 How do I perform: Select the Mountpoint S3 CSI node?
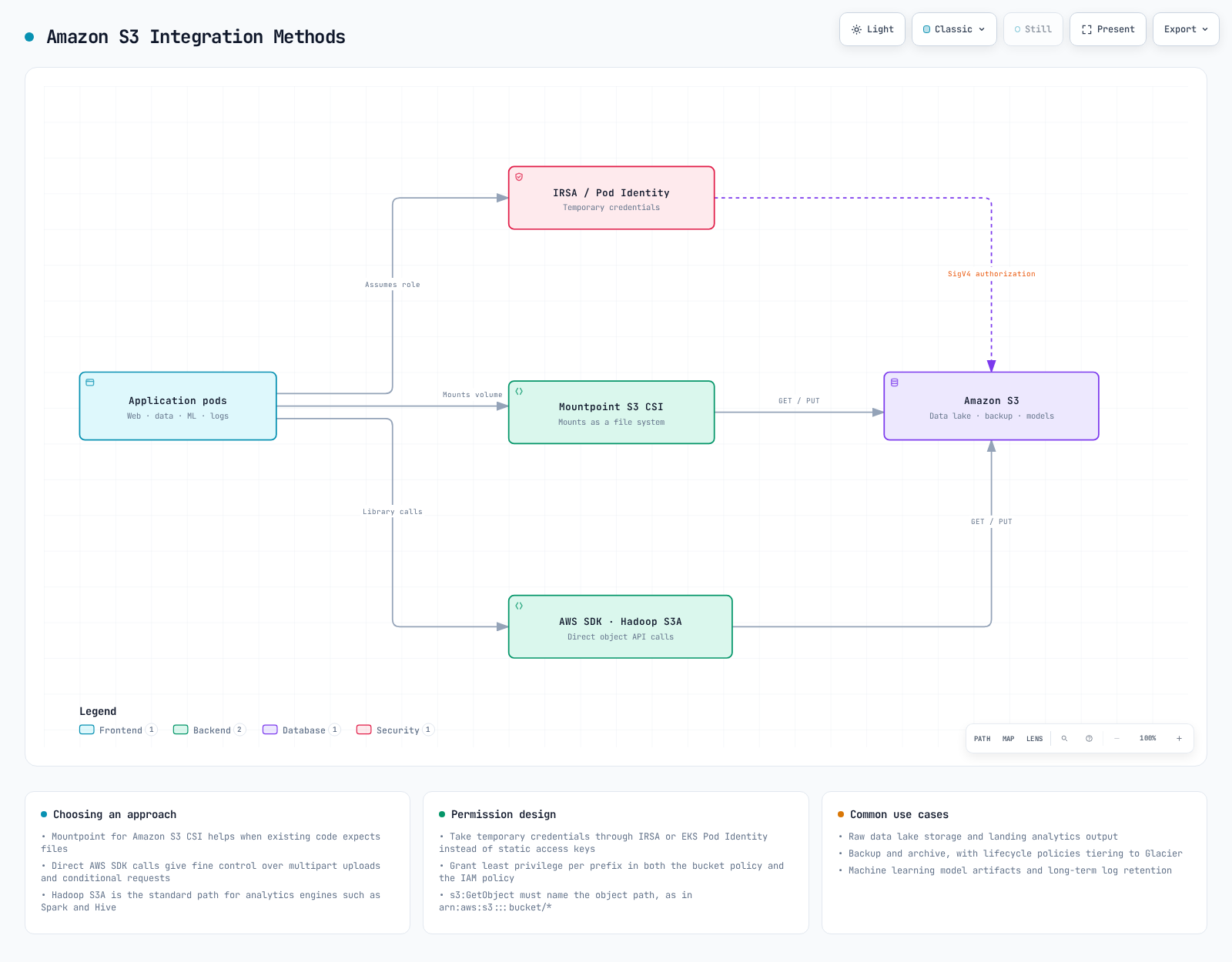pos(611,413)
